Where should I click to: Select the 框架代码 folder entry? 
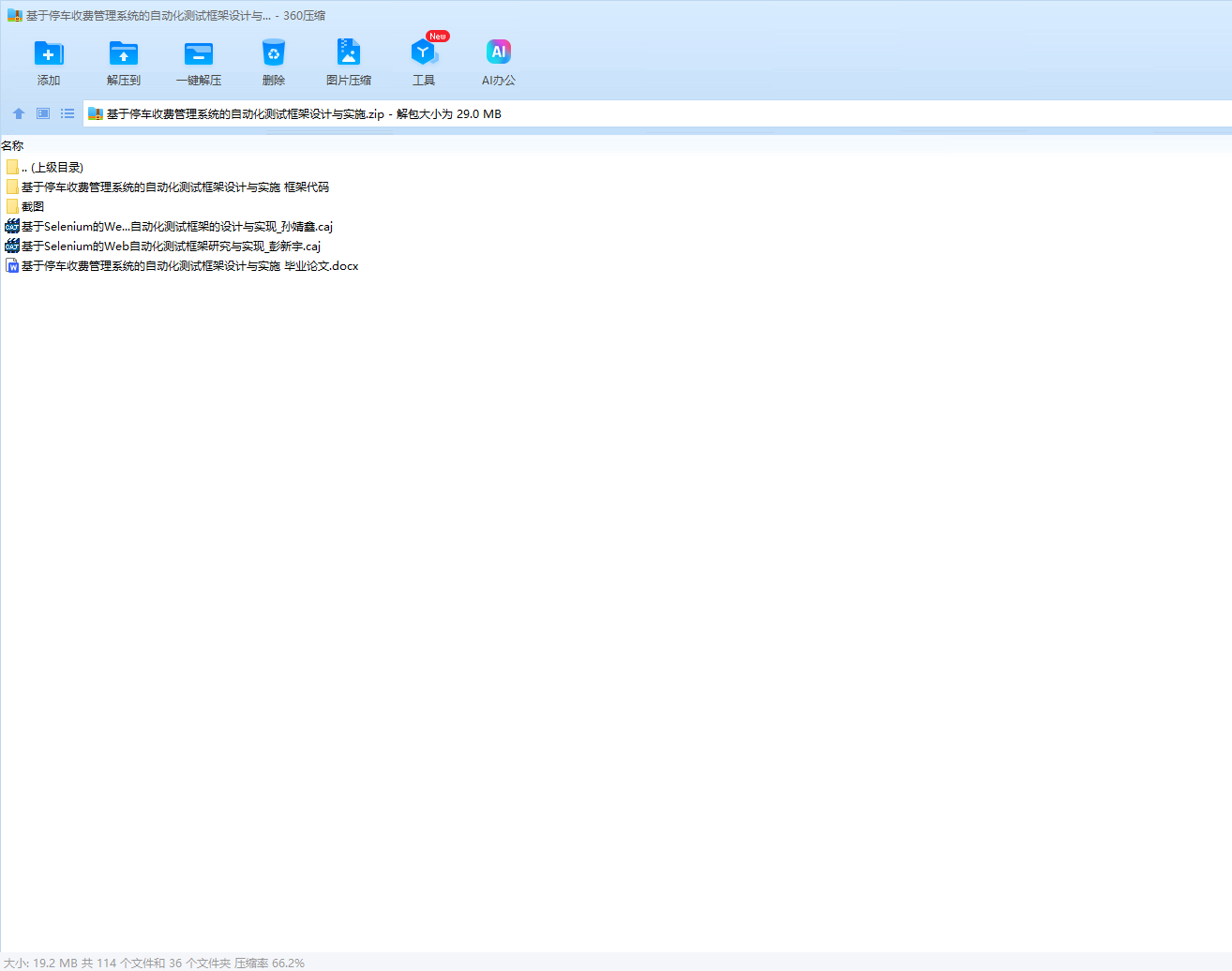[x=174, y=187]
